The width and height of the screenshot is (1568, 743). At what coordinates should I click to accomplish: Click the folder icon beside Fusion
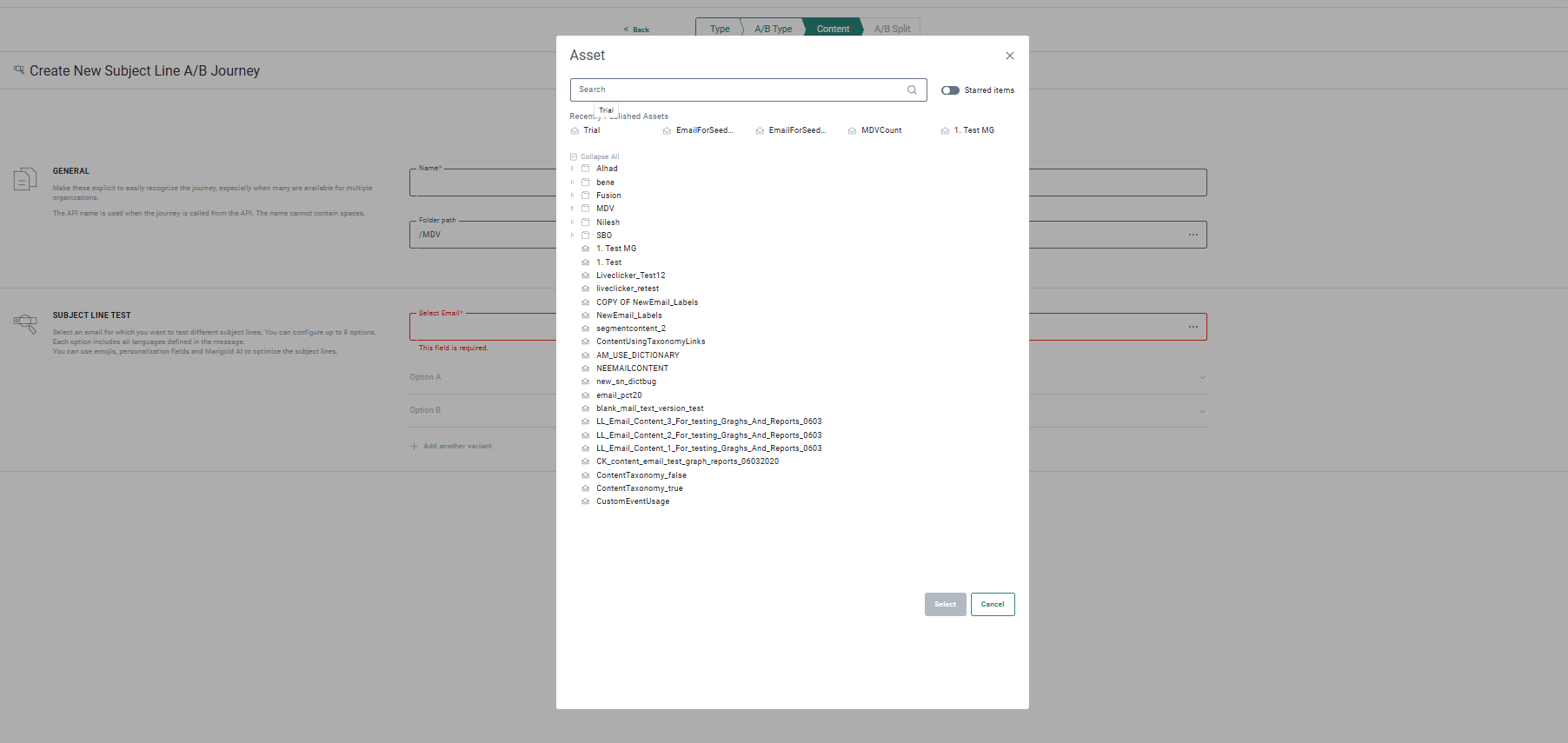point(586,196)
